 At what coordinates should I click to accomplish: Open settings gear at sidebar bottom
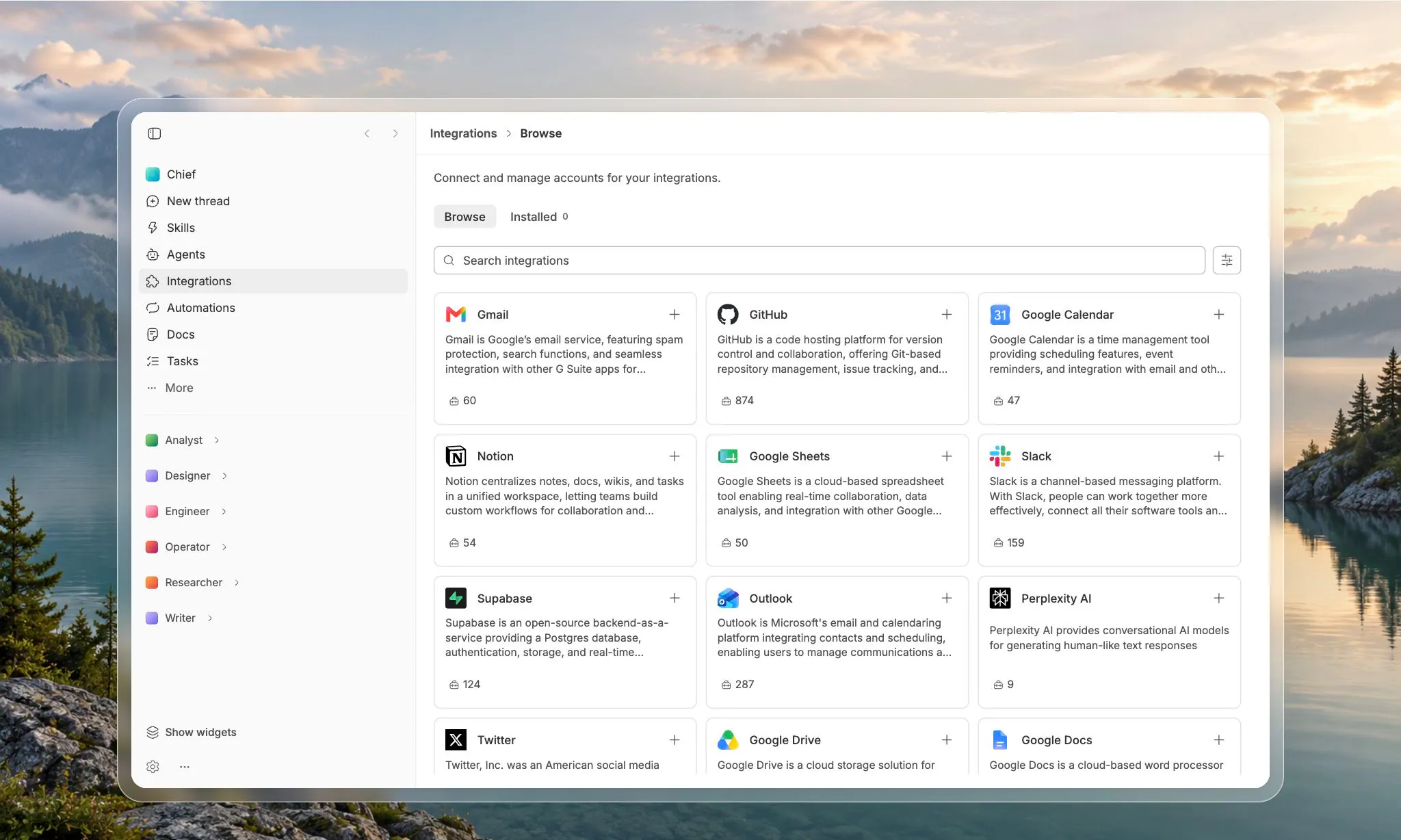tap(153, 767)
